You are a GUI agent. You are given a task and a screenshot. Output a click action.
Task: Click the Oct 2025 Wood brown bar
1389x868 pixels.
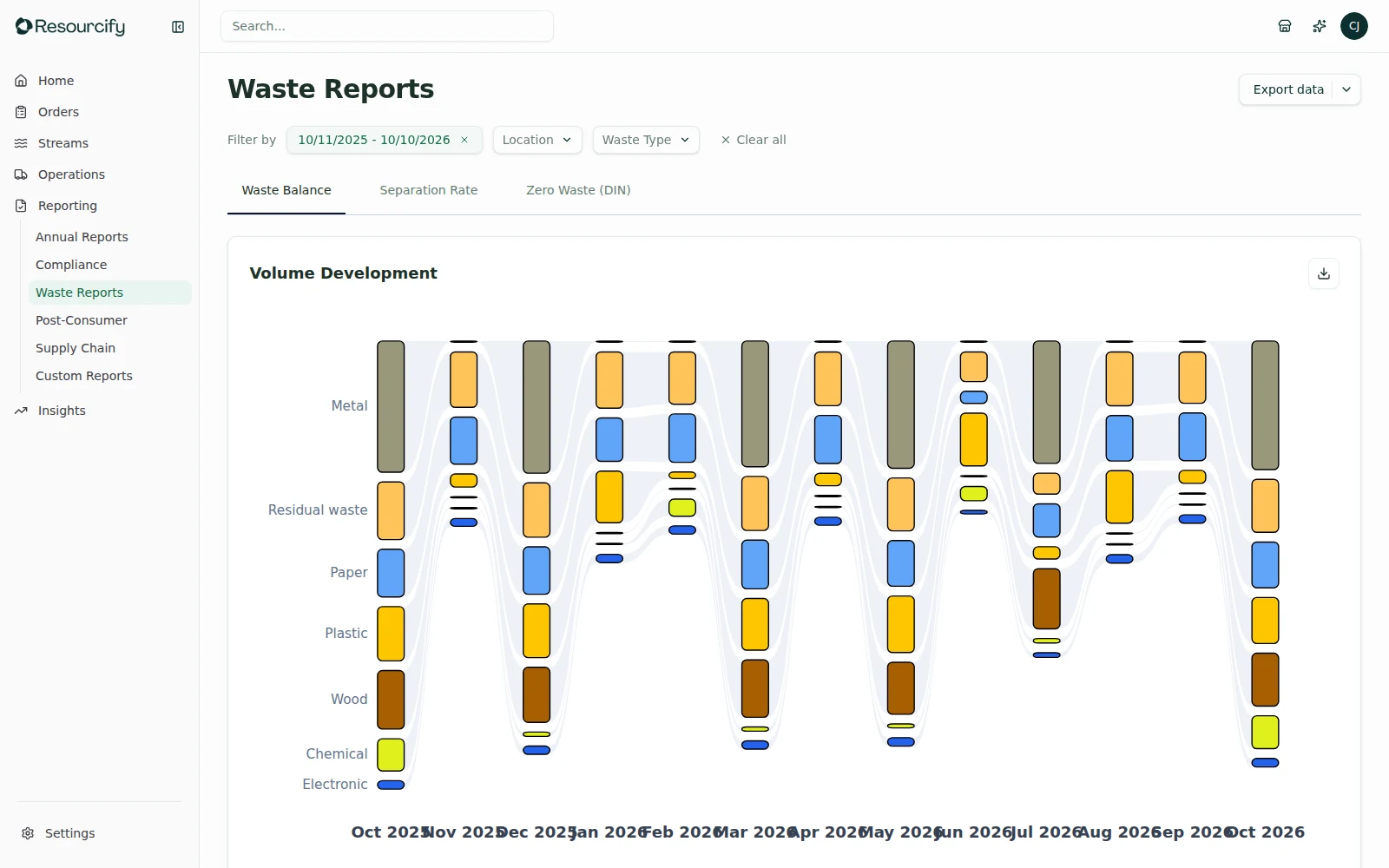391,700
